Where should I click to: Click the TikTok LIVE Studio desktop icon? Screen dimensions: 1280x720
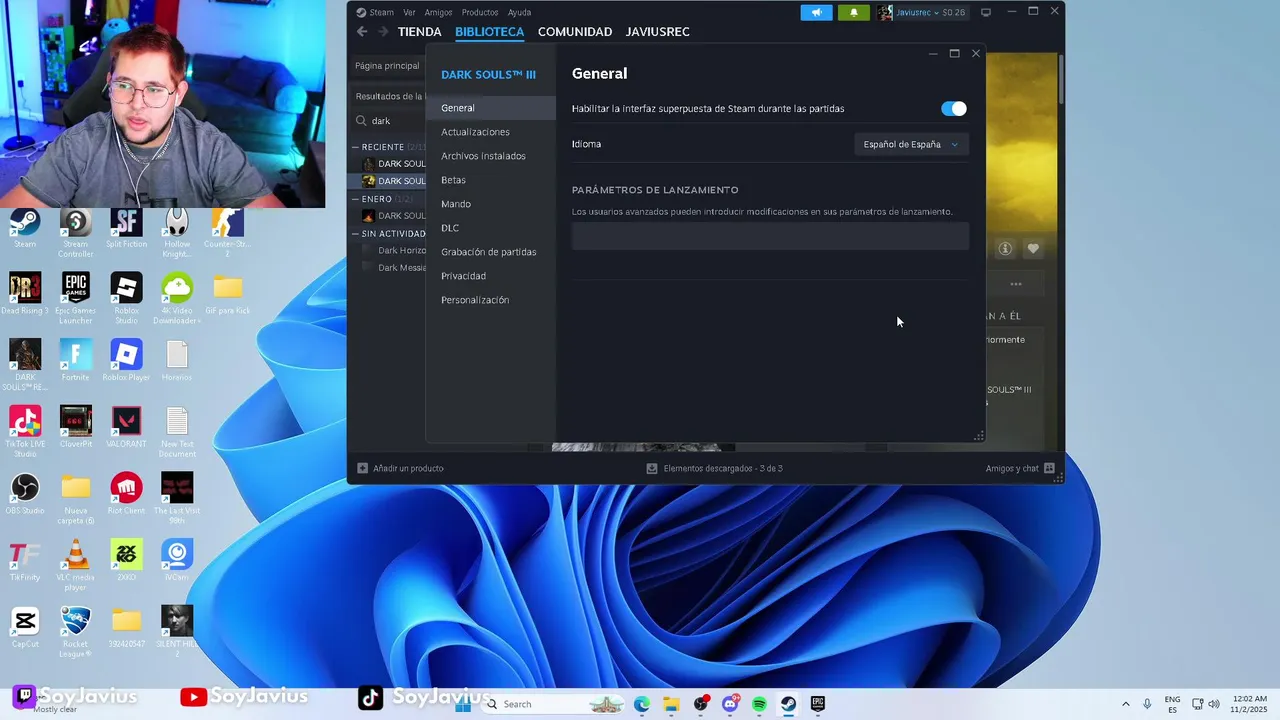tap(25, 431)
